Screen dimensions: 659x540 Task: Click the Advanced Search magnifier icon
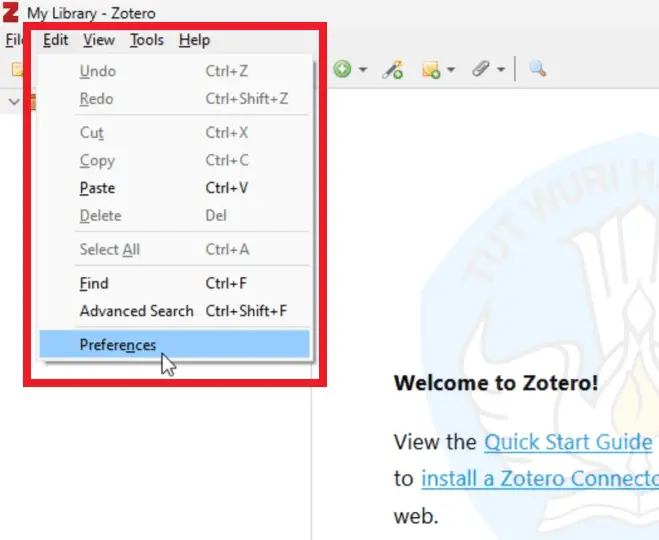point(538,68)
